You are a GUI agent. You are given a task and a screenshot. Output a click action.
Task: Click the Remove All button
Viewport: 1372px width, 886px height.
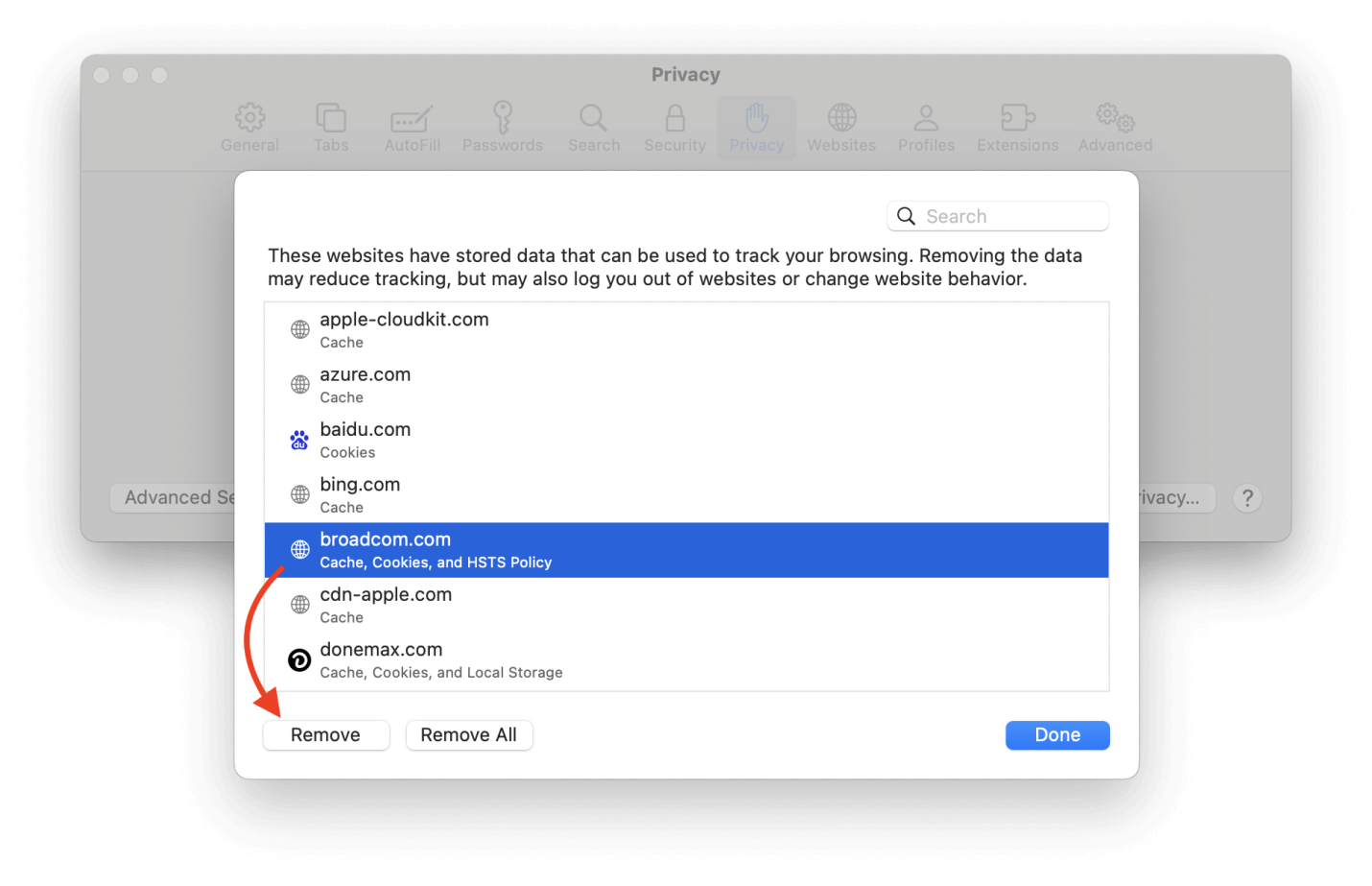tap(469, 734)
